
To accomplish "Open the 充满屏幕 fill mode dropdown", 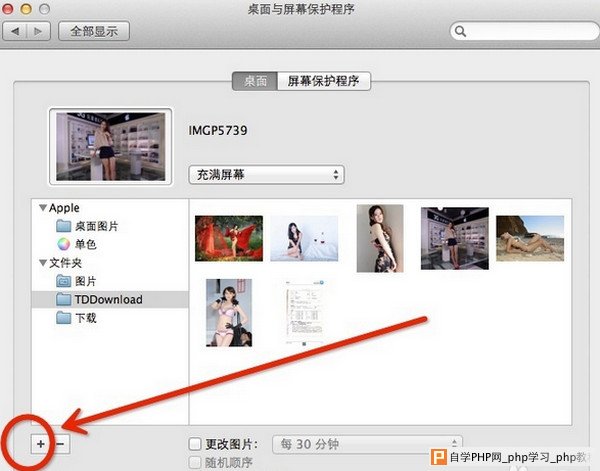I will coord(266,175).
